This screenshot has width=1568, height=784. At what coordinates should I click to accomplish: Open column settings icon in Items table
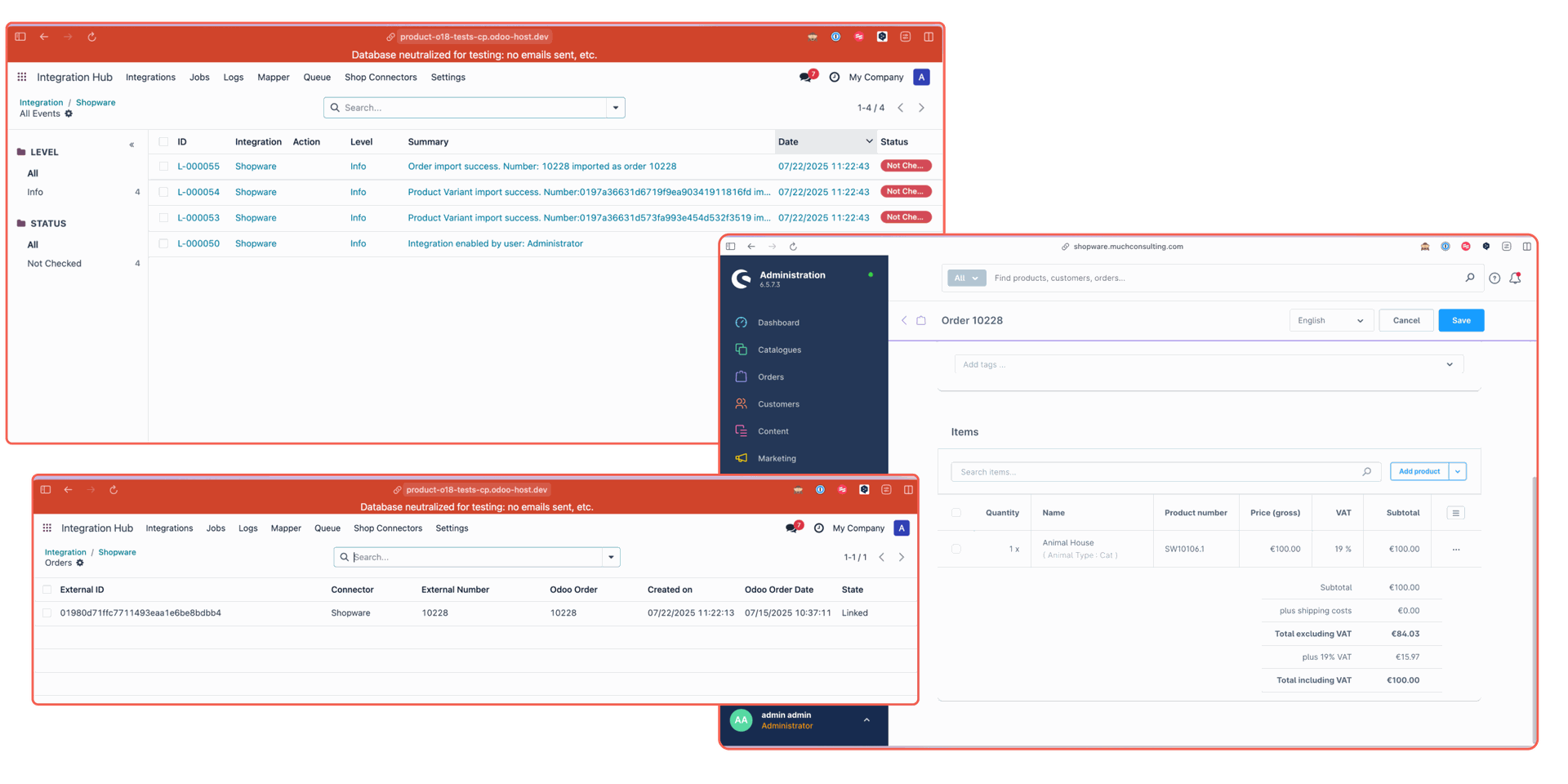coord(1455,513)
